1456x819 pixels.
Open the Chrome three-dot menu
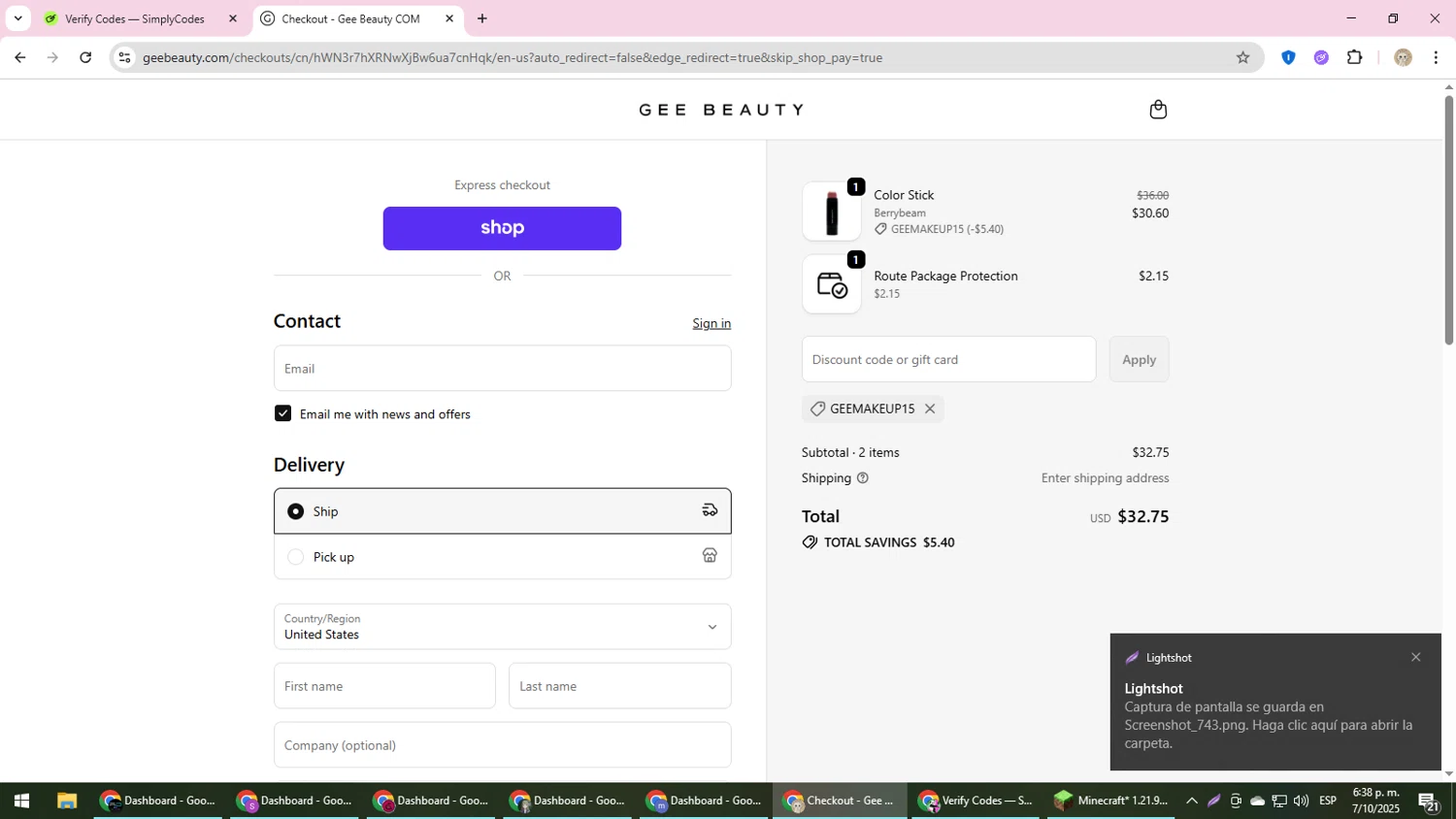pyautogui.click(x=1436, y=57)
